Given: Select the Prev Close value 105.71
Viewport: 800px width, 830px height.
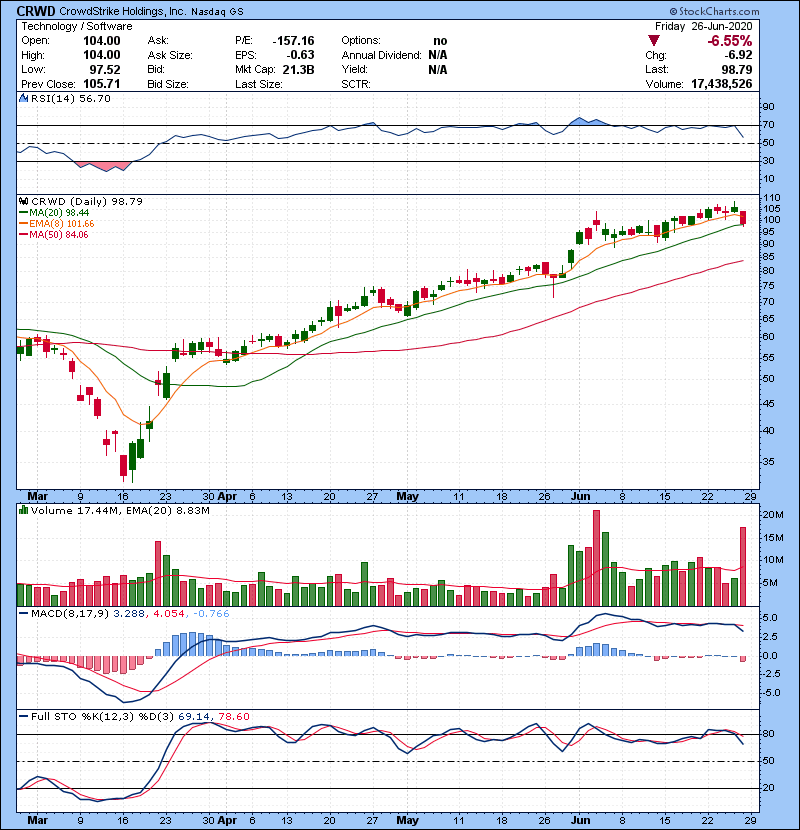Looking at the screenshot, I should pos(102,84).
